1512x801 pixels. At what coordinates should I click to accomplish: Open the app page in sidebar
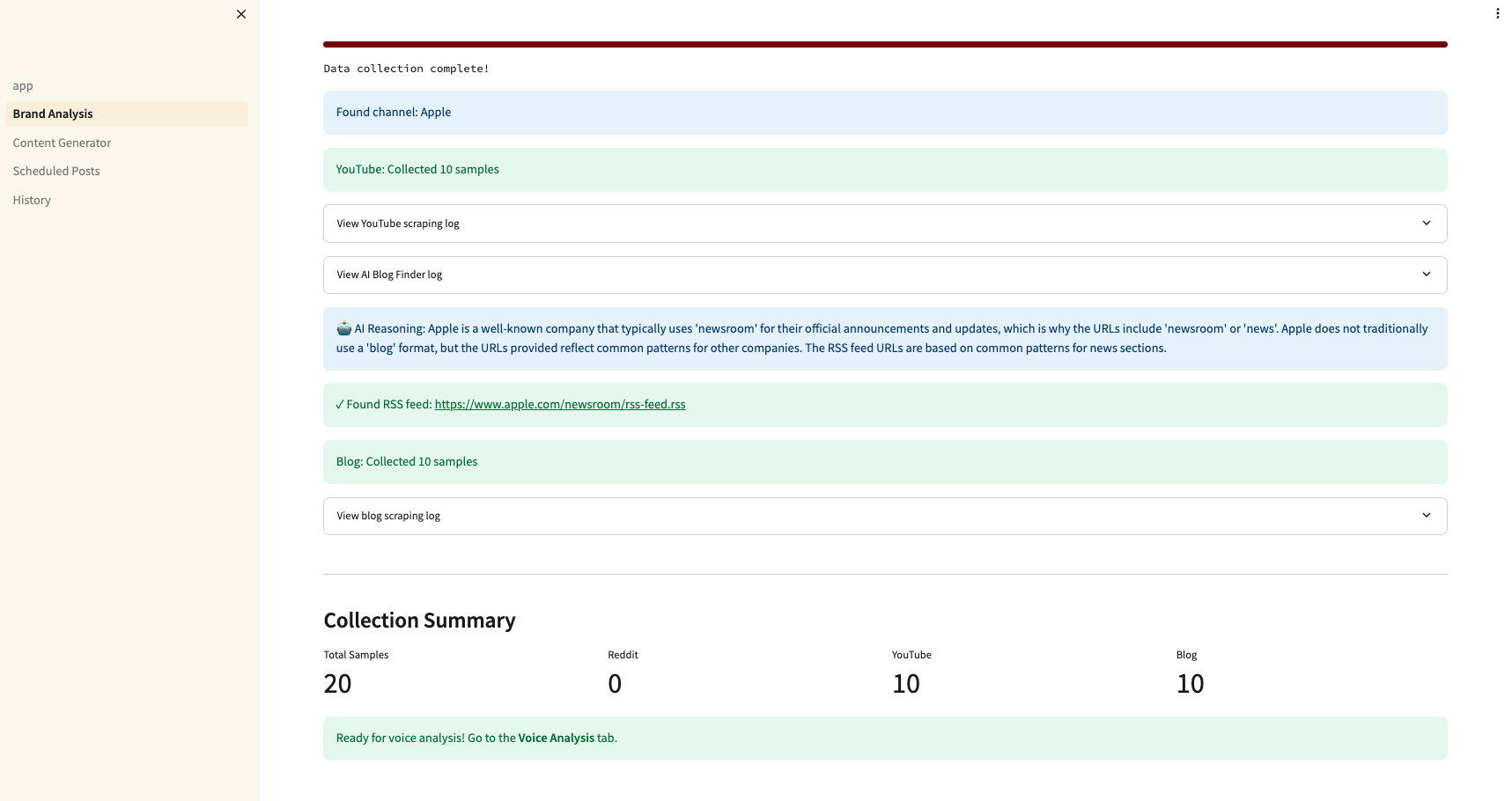coord(23,86)
